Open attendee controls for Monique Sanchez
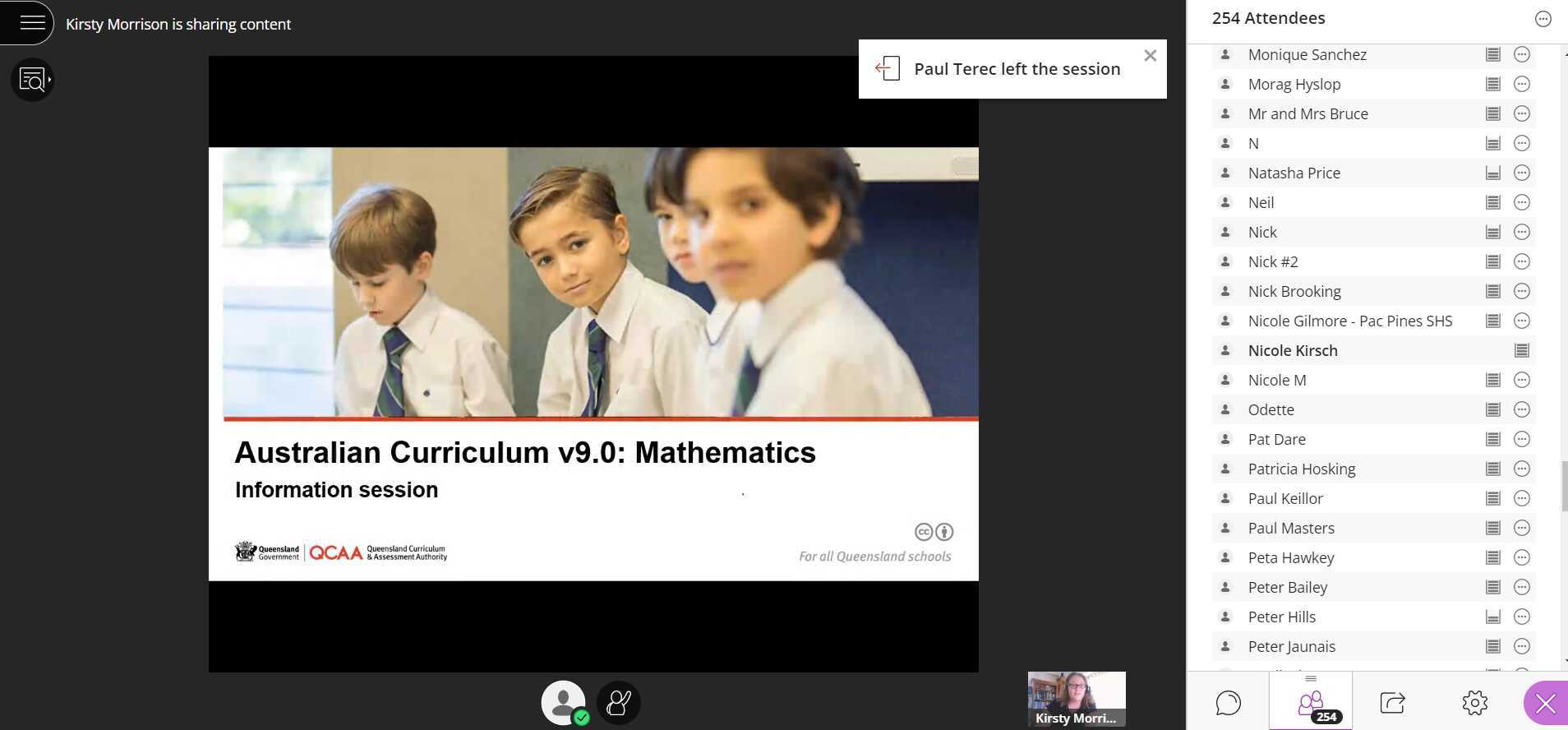Screen dimensions: 1568x730 tap(1522, 54)
